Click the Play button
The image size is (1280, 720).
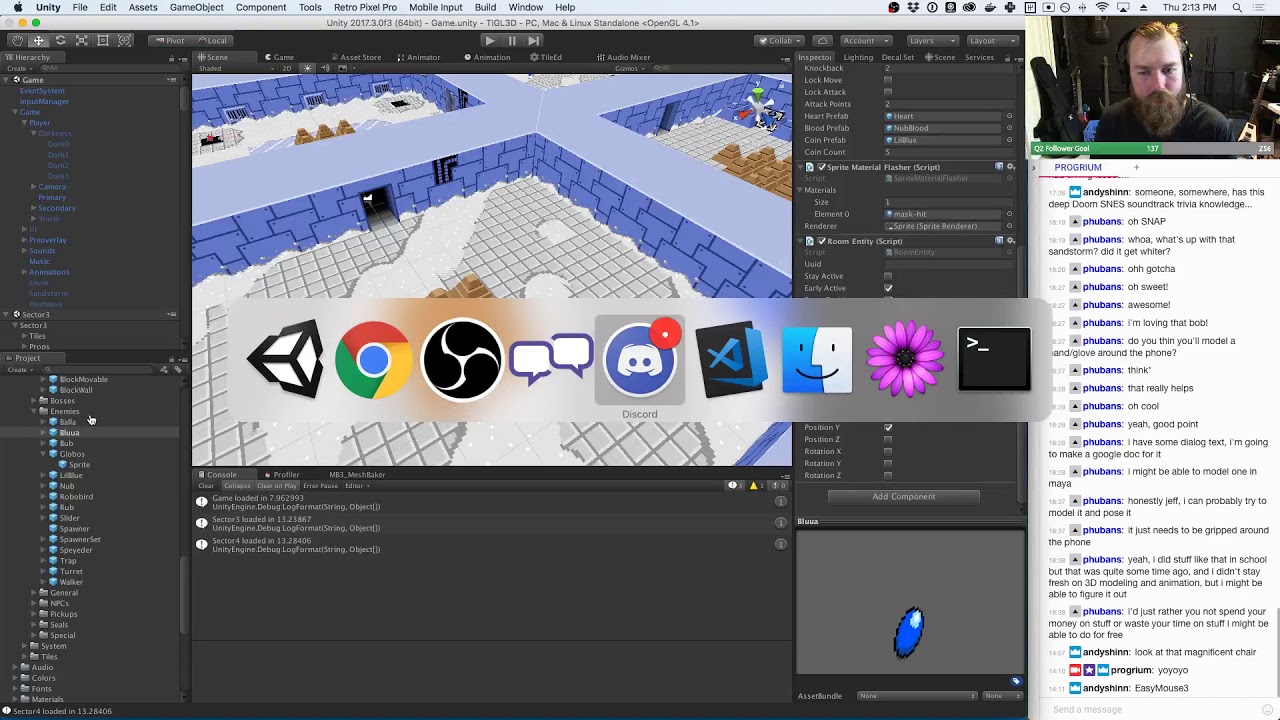tap(489, 41)
